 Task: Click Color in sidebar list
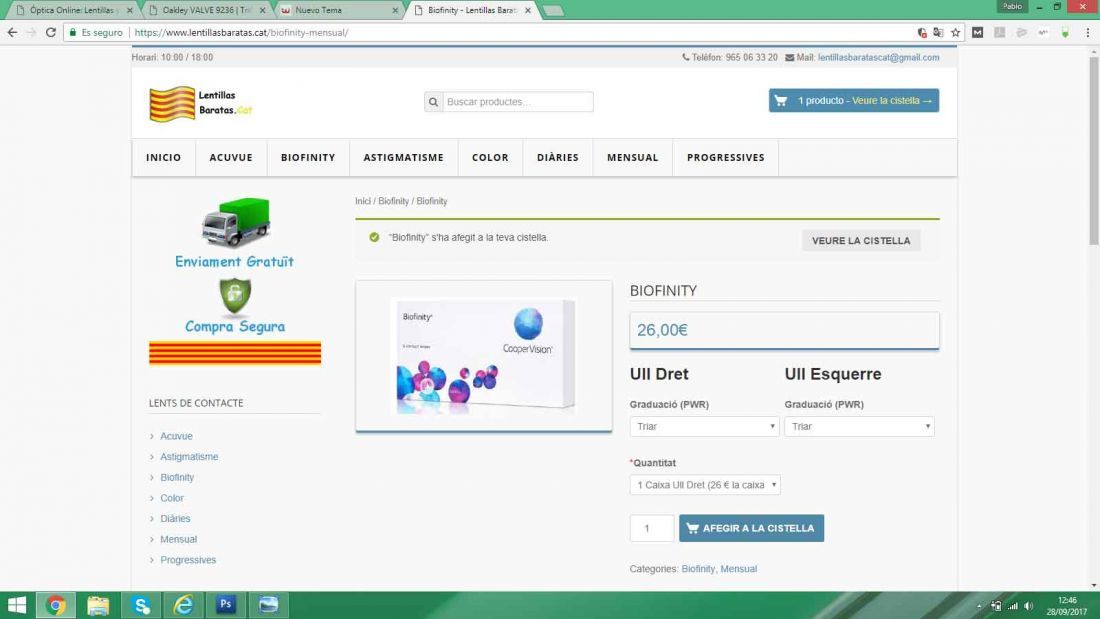click(172, 498)
